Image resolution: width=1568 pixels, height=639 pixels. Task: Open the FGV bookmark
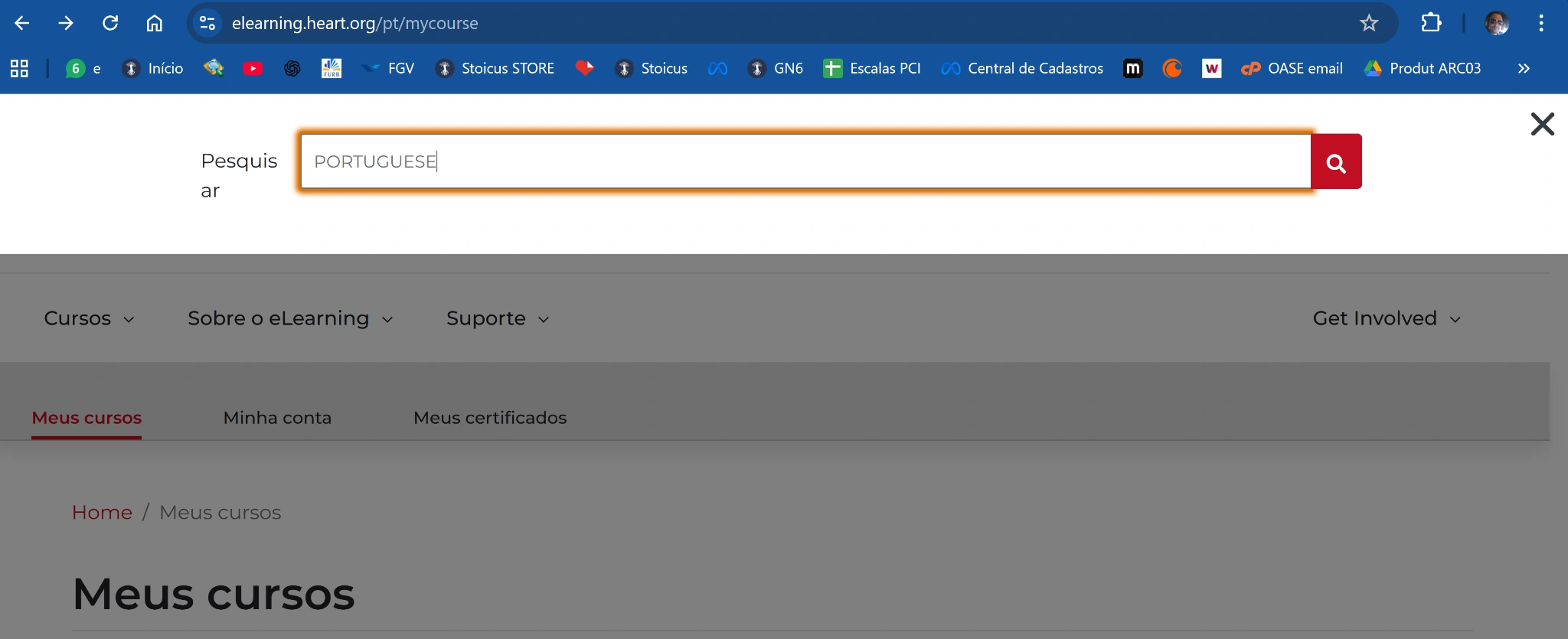(x=389, y=68)
